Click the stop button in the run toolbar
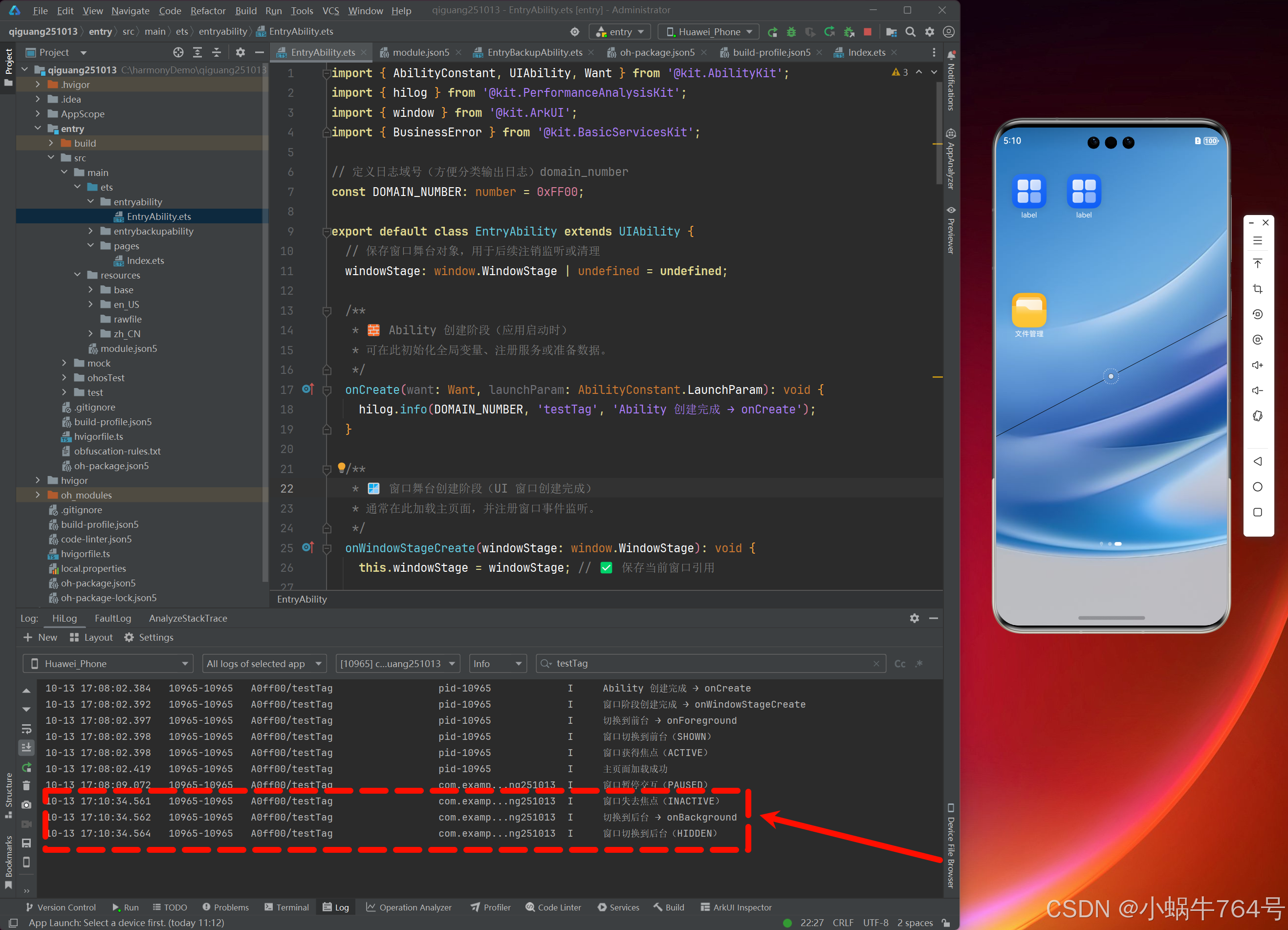Viewport: 1288px width, 930px height. 867,32
